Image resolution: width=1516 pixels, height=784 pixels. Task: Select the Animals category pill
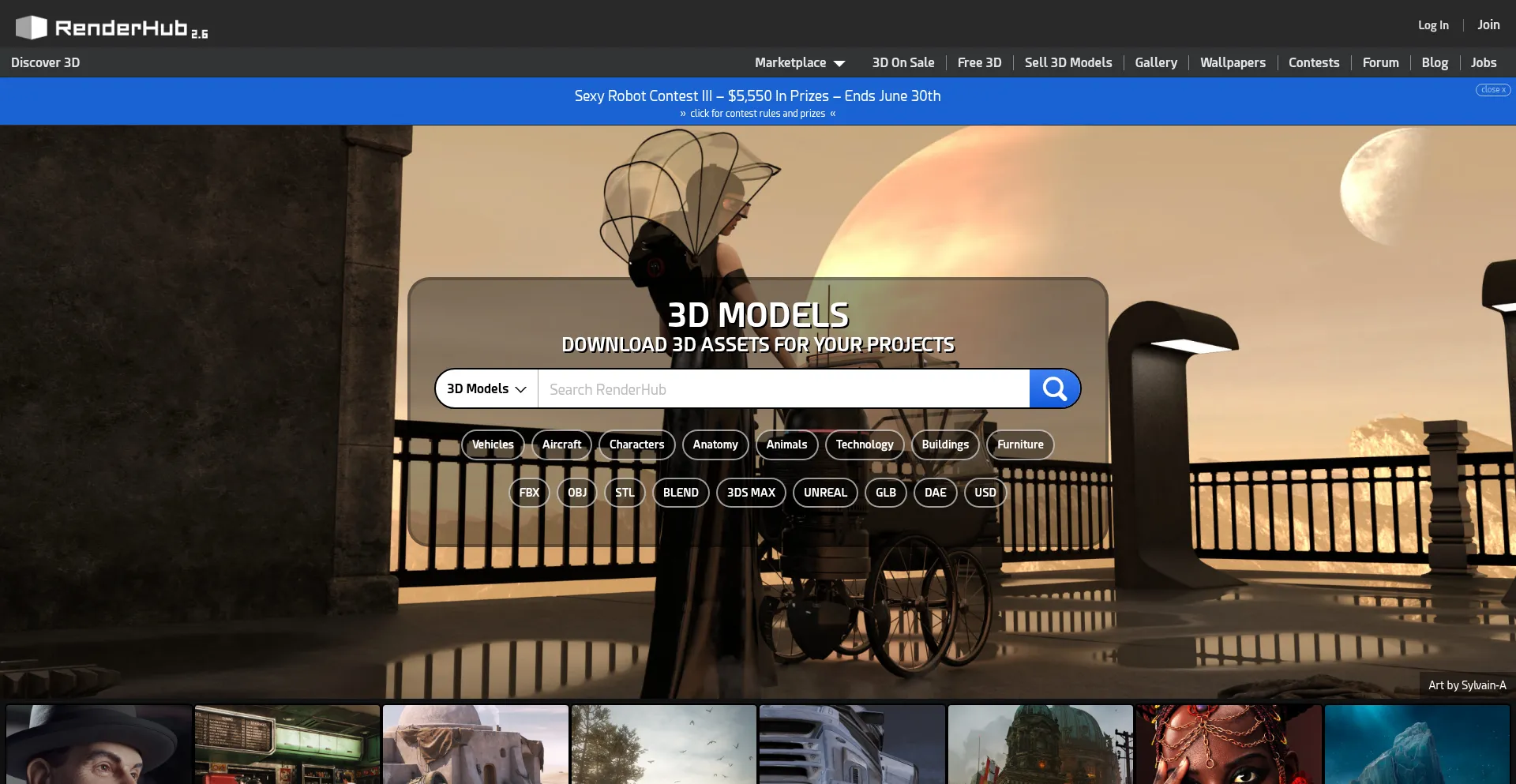786,445
